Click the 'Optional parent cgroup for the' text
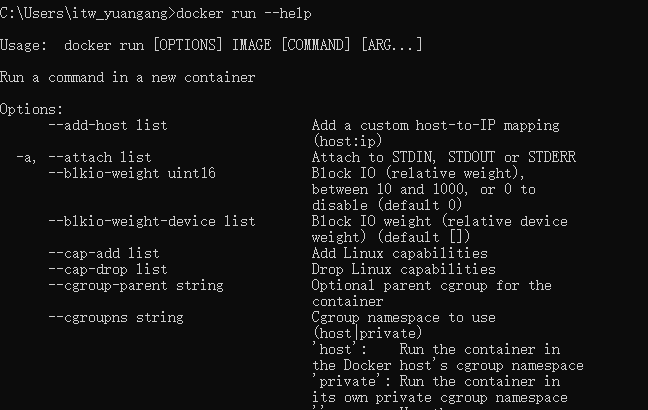This screenshot has width=648, height=410. click(x=431, y=285)
